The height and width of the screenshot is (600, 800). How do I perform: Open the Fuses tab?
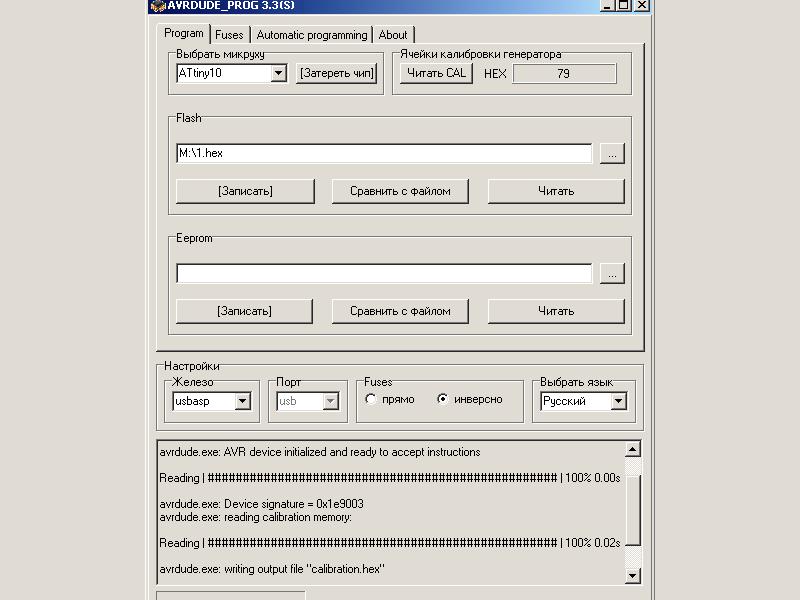[x=229, y=35]
